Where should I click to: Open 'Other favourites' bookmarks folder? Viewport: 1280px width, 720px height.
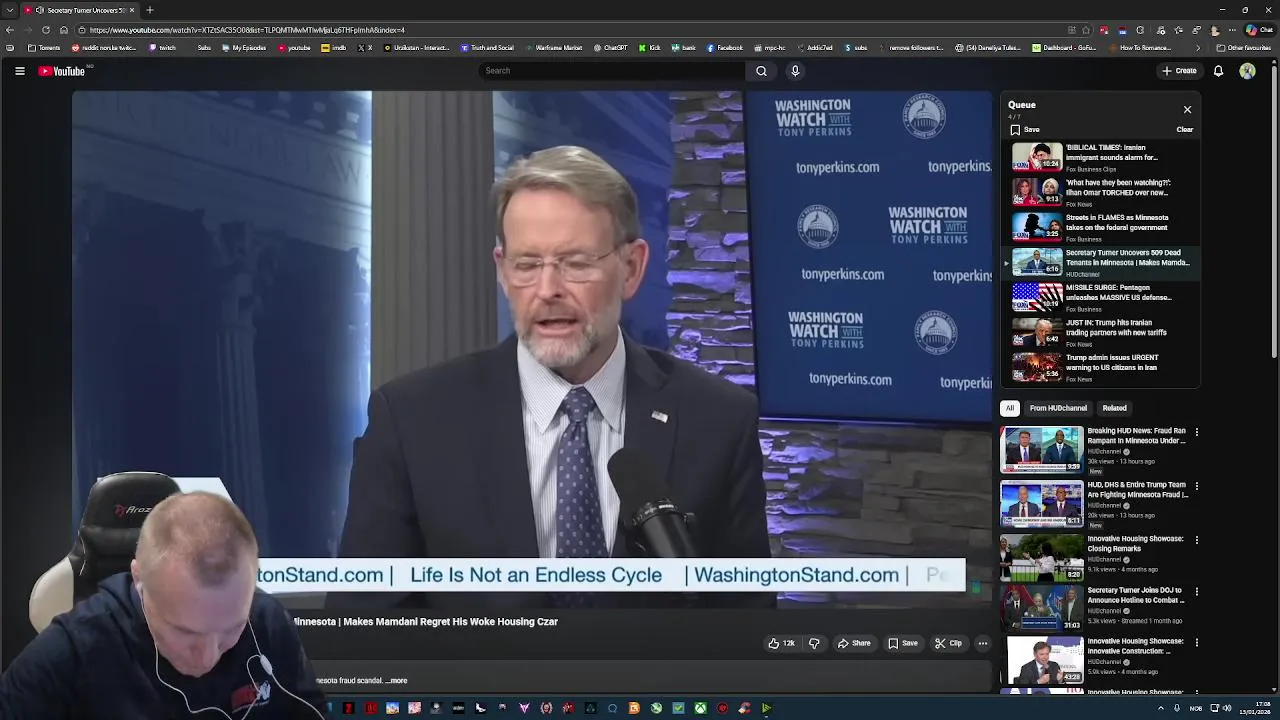(x=1243, y=48)
